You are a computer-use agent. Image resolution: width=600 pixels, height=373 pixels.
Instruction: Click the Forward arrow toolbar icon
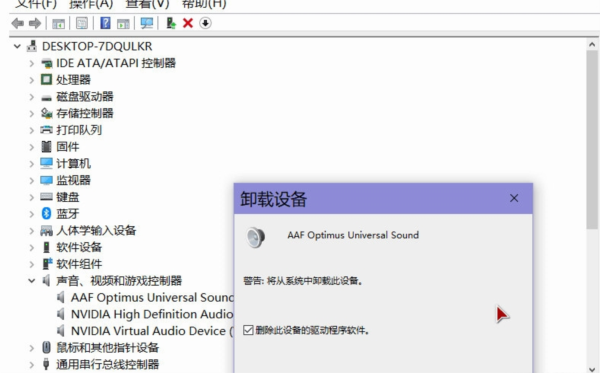[x=35, y=23]
